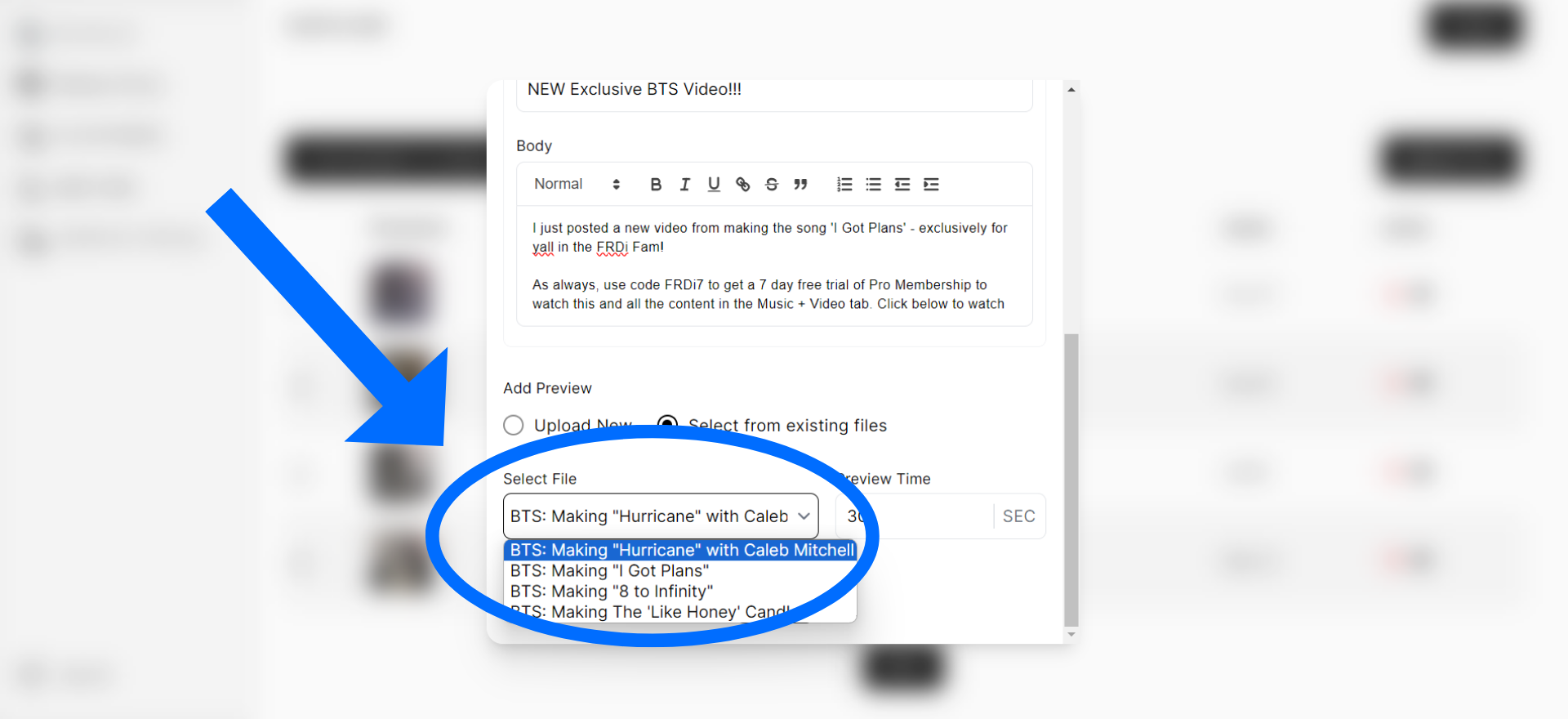
Task: Insert a blockquote in the body
Action: tap(800, 185)
